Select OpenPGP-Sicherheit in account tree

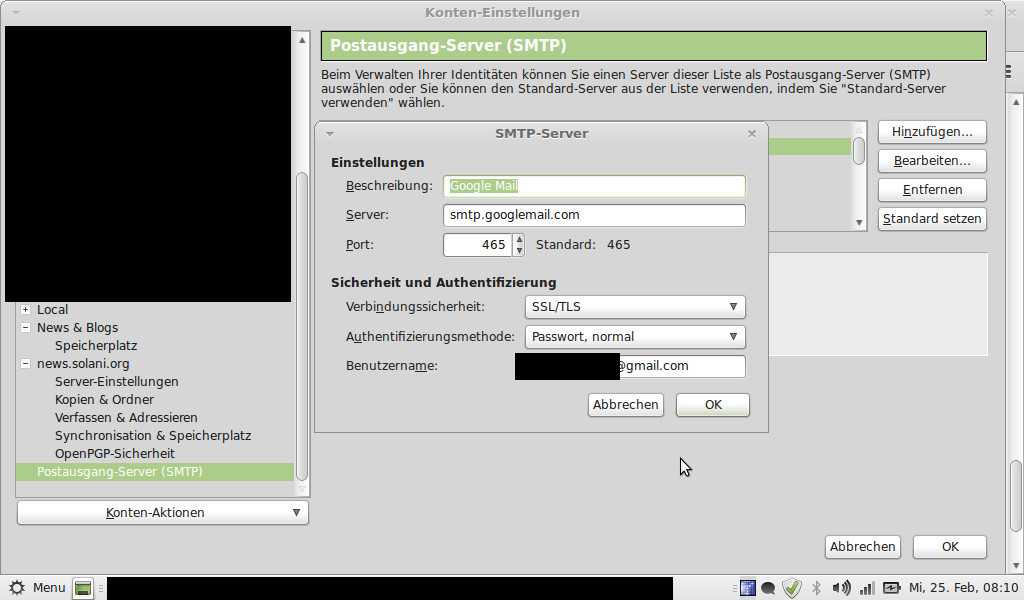[x=114, y=454]
